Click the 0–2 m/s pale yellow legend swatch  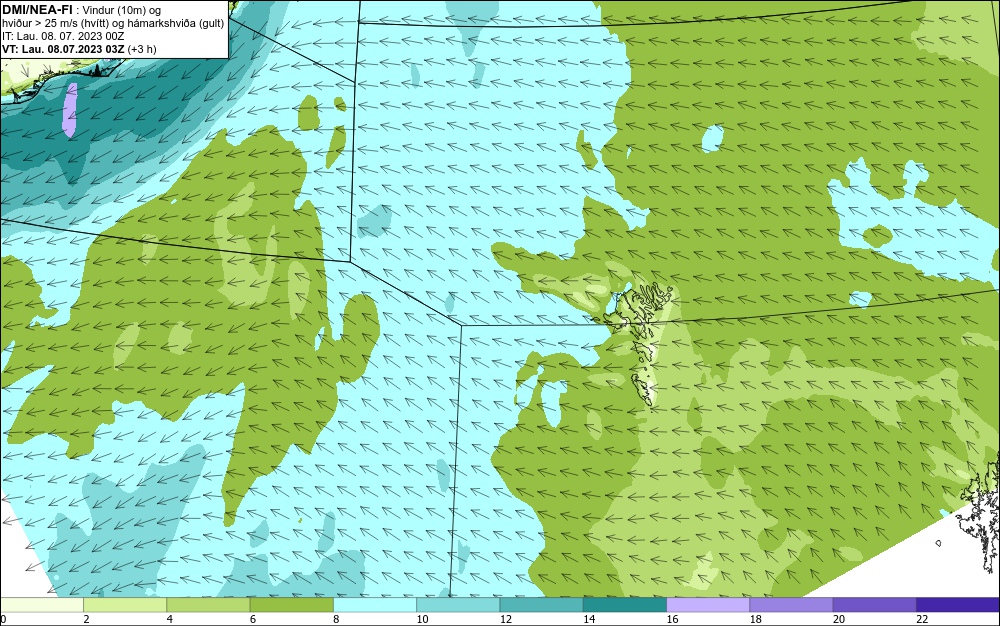41,605
